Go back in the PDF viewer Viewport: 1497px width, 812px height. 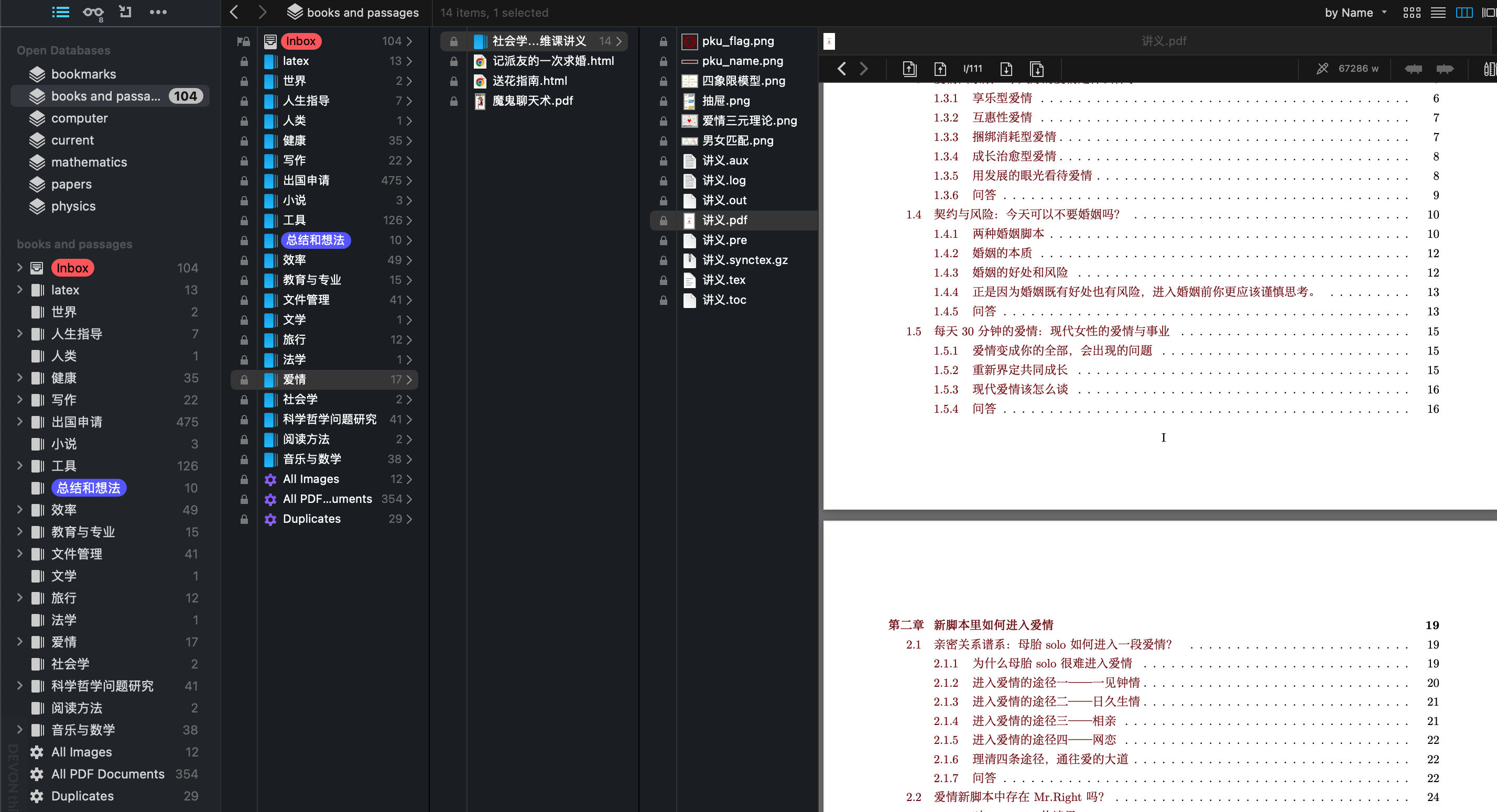[841, 69]
